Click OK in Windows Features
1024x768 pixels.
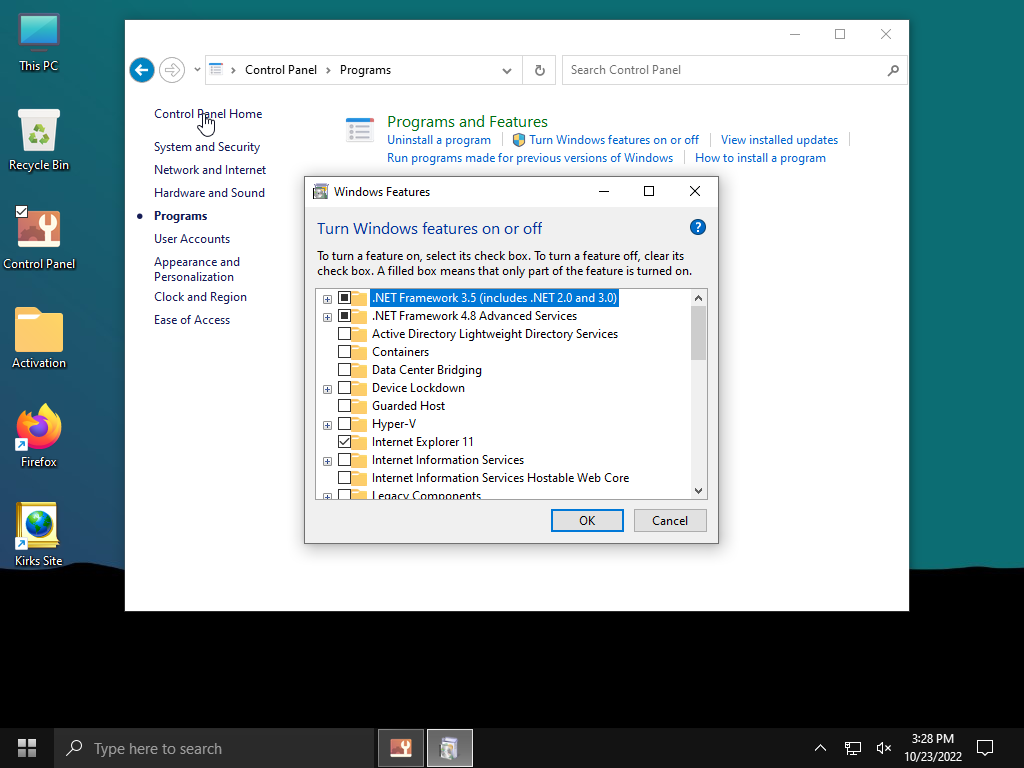point(587,520)
